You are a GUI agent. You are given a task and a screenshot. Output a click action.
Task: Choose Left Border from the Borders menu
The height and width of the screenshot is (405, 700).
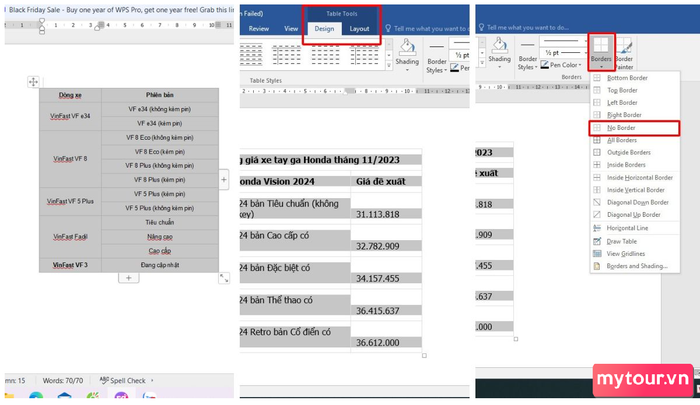[x=634, y=103]
